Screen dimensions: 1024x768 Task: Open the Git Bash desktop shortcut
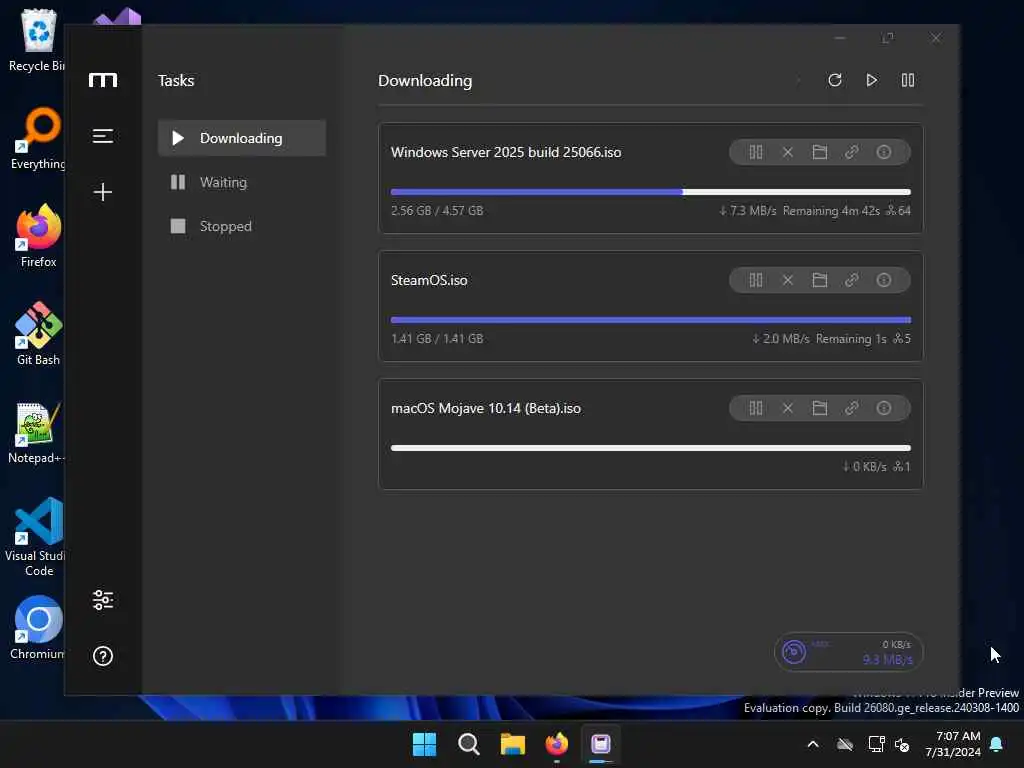click(39, 333)
